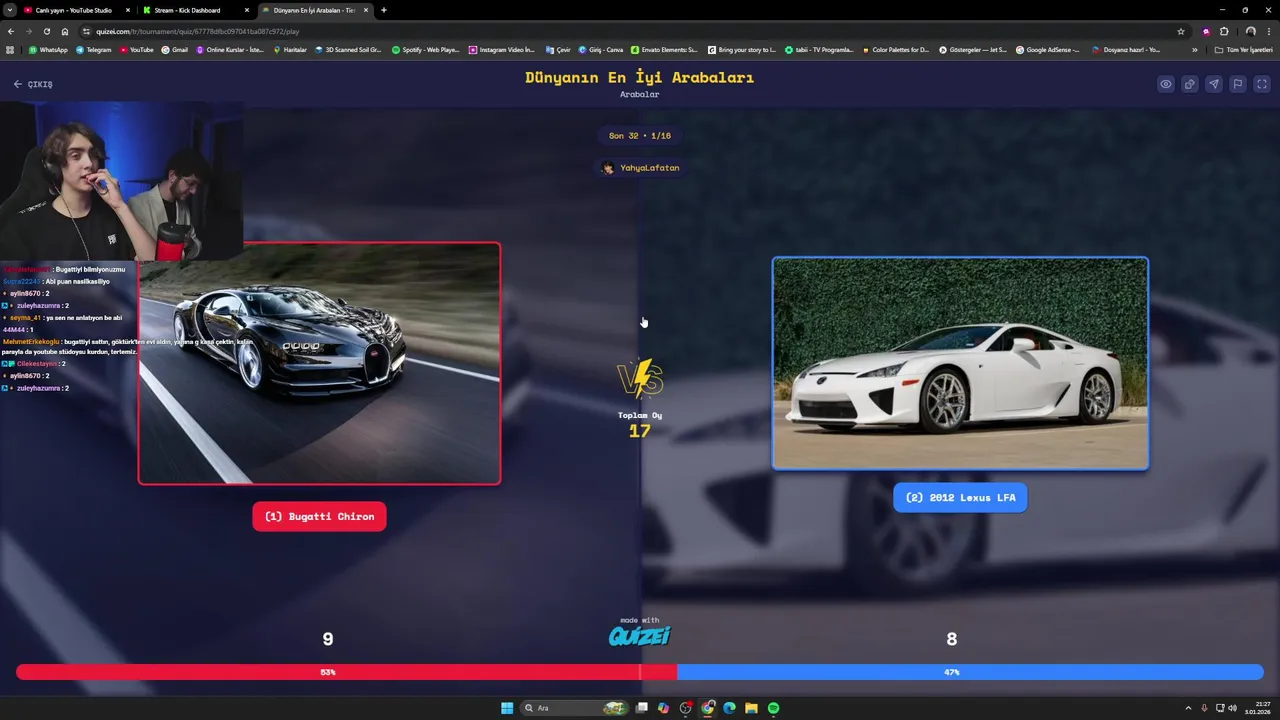Expand the hidden bookmarks chevron

(x=1194, y=49)
